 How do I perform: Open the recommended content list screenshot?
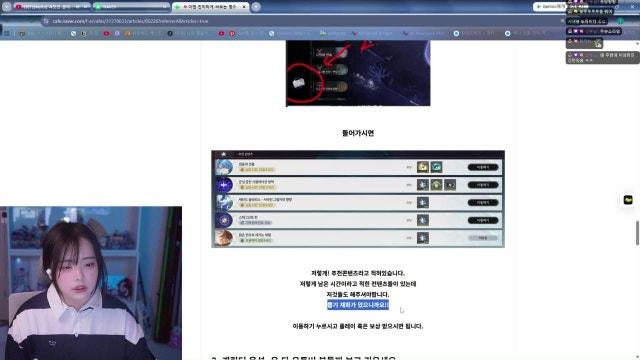click(358, 199)
